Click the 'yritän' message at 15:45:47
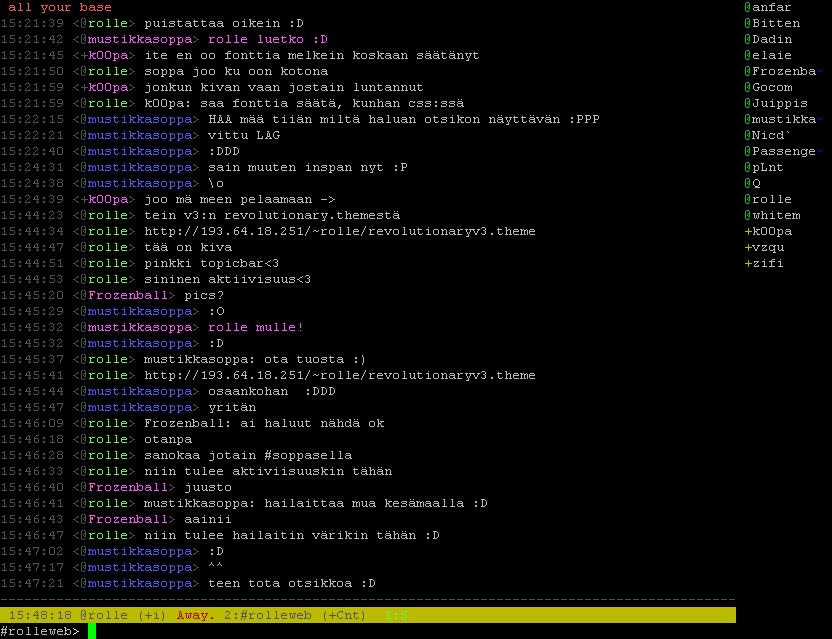832x639 pixels. pyautogui.click(x=231, y=407)
